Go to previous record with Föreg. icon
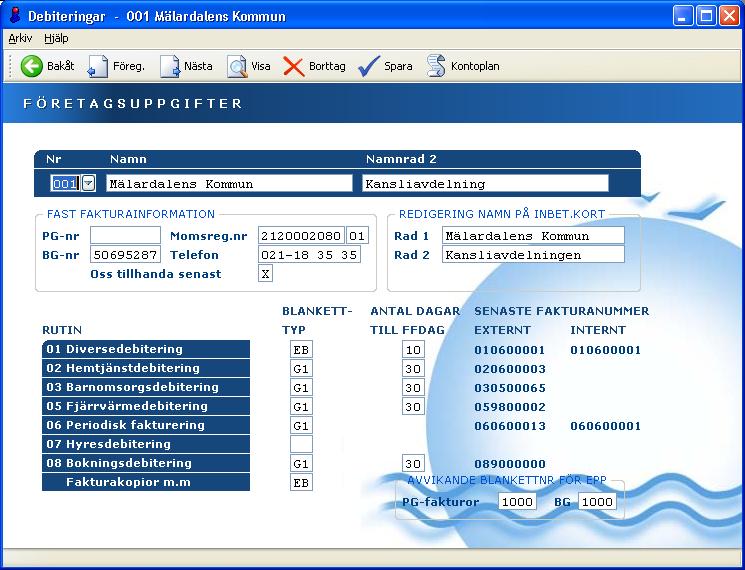Screen dimensions: 745x570 tap(98, 66)
